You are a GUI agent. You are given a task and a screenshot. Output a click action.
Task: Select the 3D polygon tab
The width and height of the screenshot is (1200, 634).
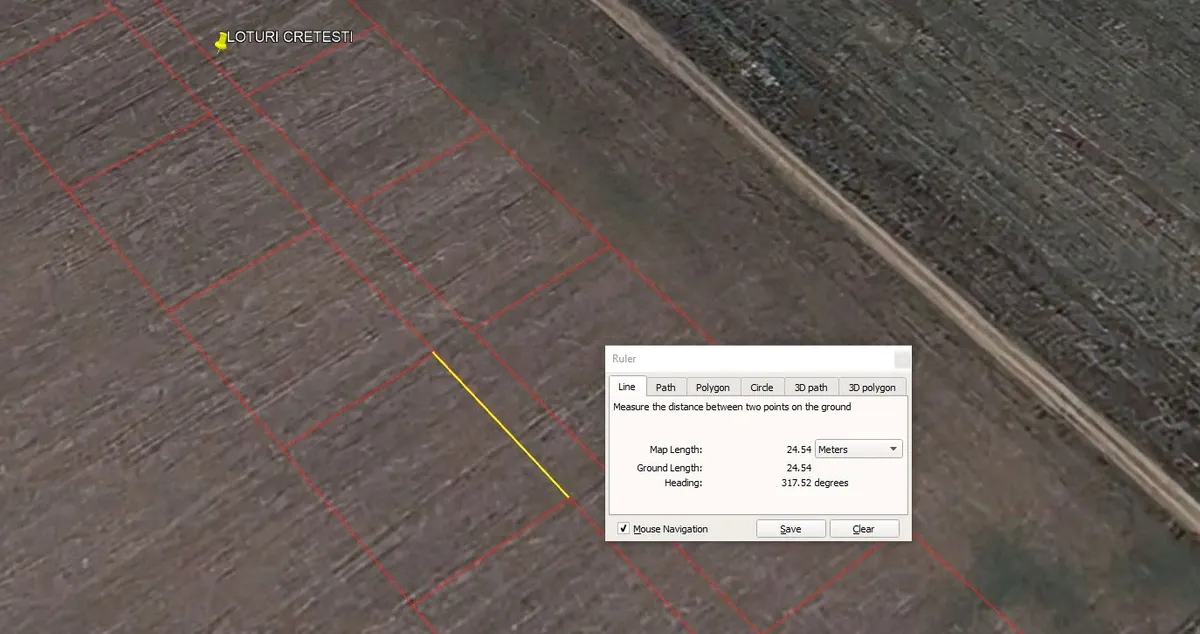point(873,387)
